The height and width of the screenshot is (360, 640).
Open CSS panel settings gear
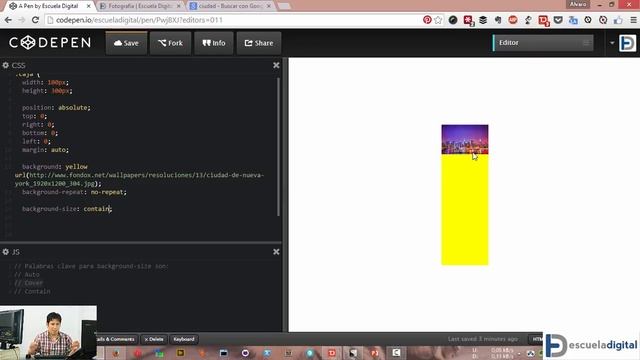coord(5,65)
